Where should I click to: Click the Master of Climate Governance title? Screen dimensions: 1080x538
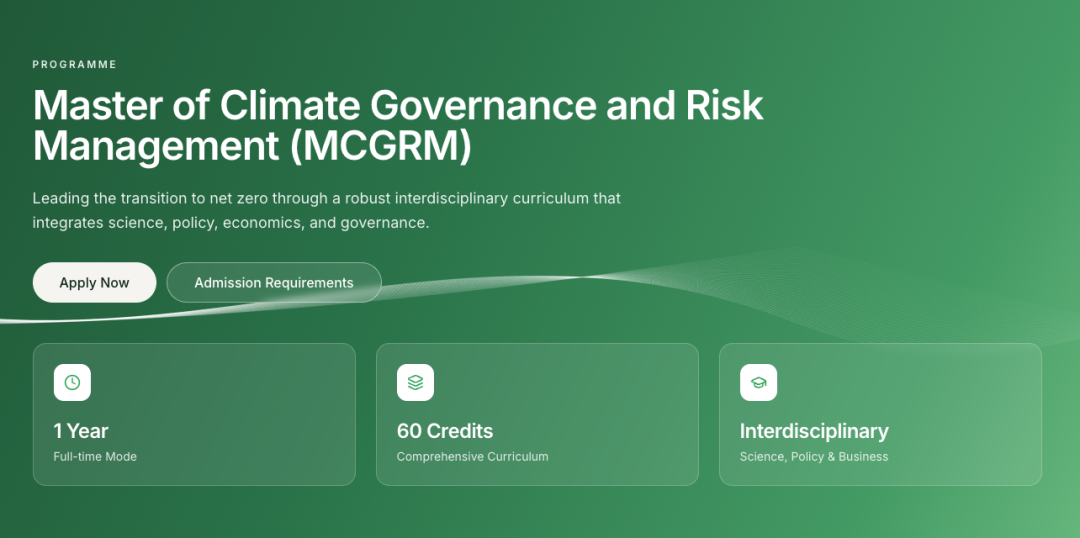398,126
